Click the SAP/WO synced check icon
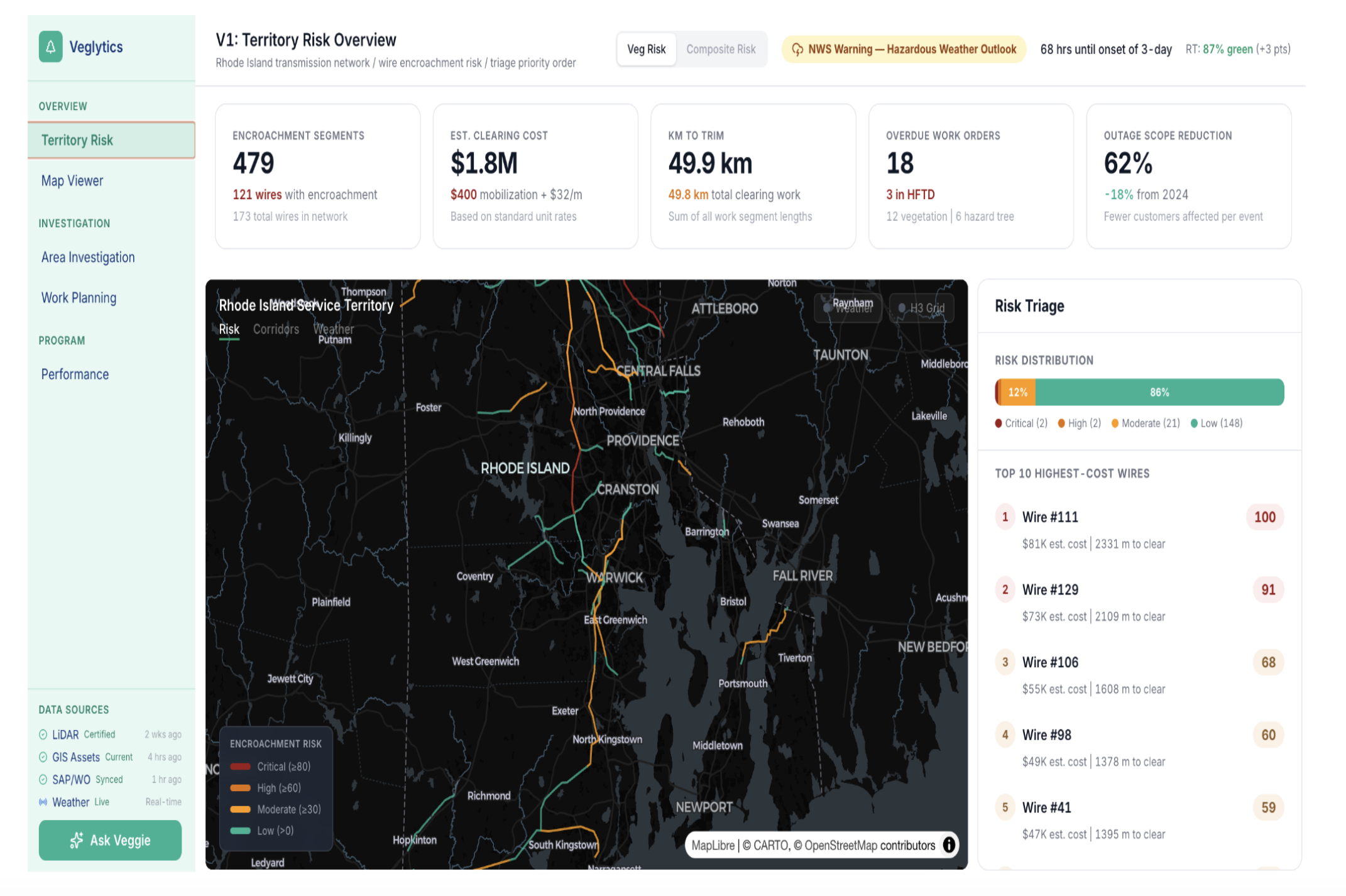Image resolution: width=1346 pixels, height=896 pixels. (x=43, y=780)
